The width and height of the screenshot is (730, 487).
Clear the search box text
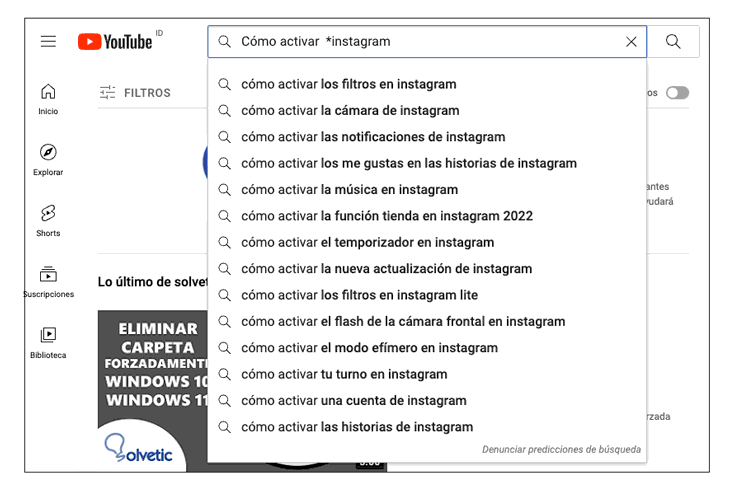coord(631,42)
